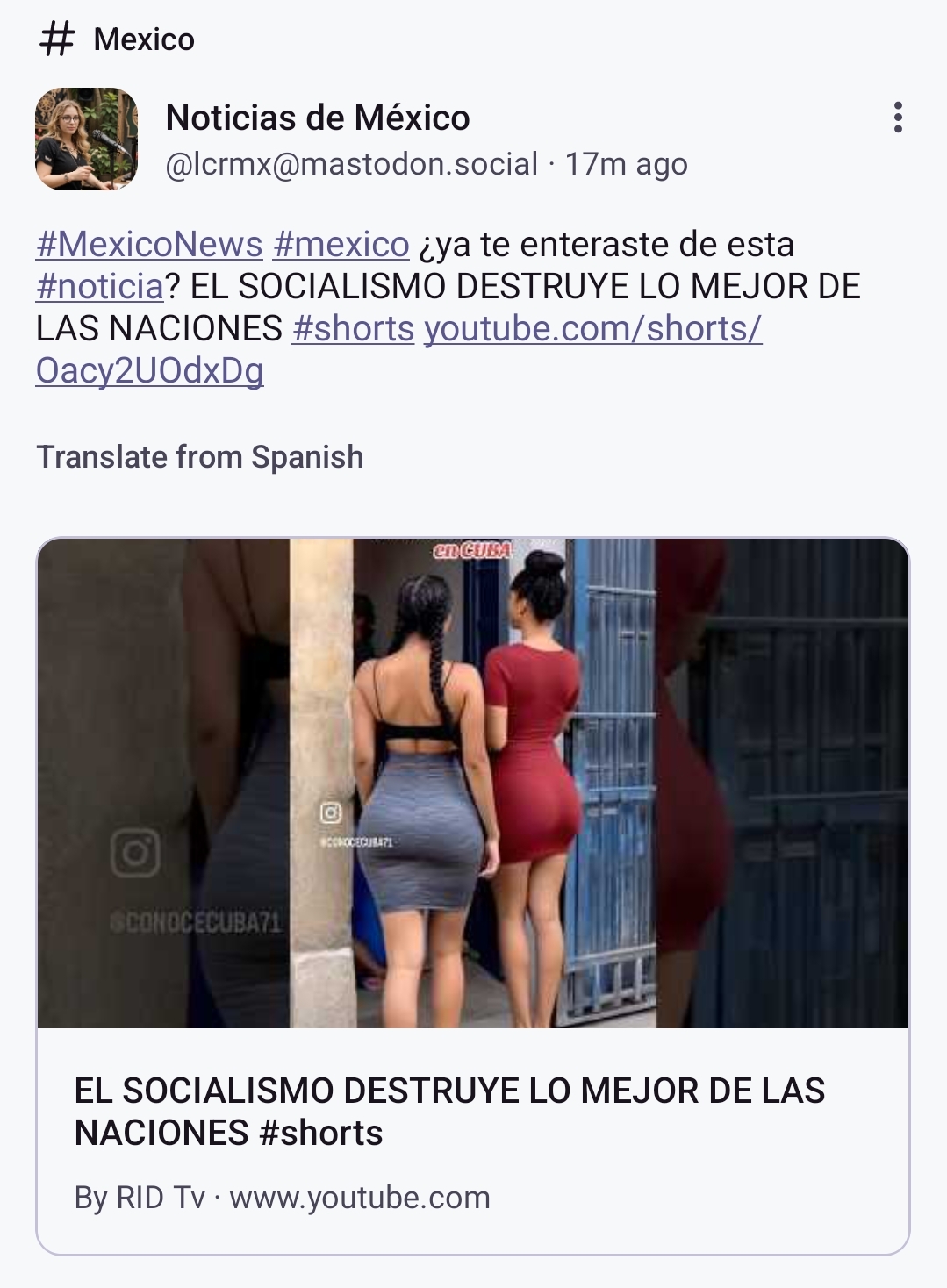
Task: Open the Noticias de México profile avatar
Action: click(87, 139)
